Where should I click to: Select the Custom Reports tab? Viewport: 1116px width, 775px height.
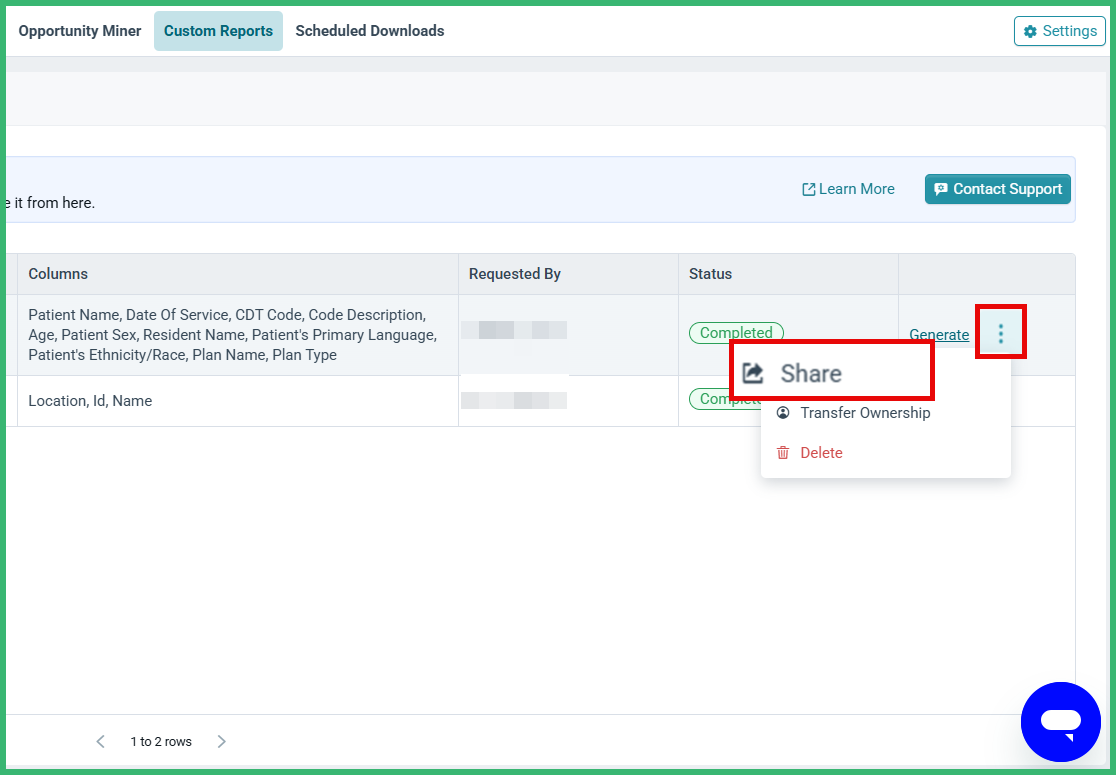pos(218,31)
